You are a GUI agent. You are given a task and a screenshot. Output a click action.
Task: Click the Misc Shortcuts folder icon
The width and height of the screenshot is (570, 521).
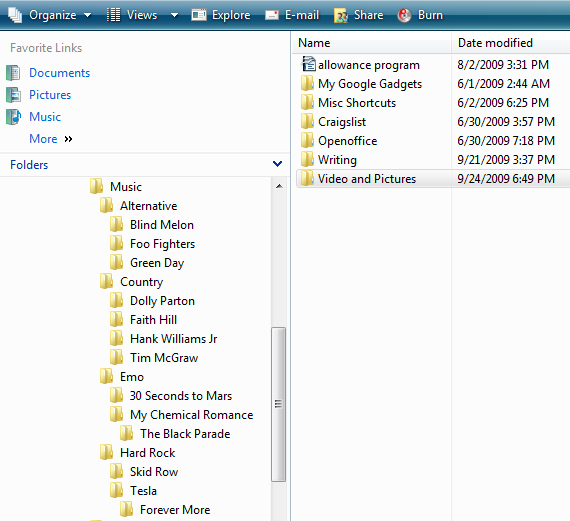pyautogui.click(x=307, y=102)
